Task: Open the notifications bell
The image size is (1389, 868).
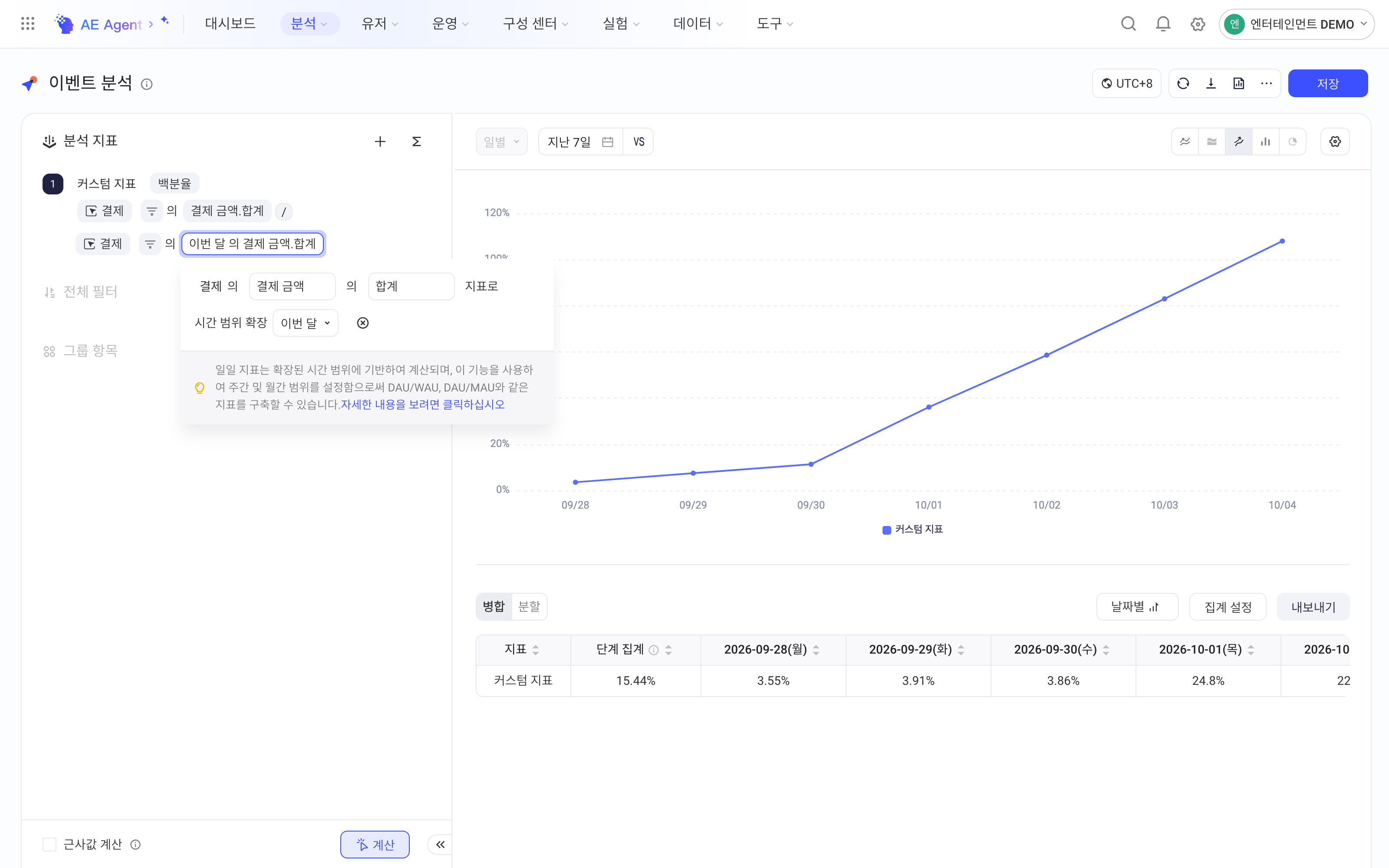Action: pos(1163,23)
